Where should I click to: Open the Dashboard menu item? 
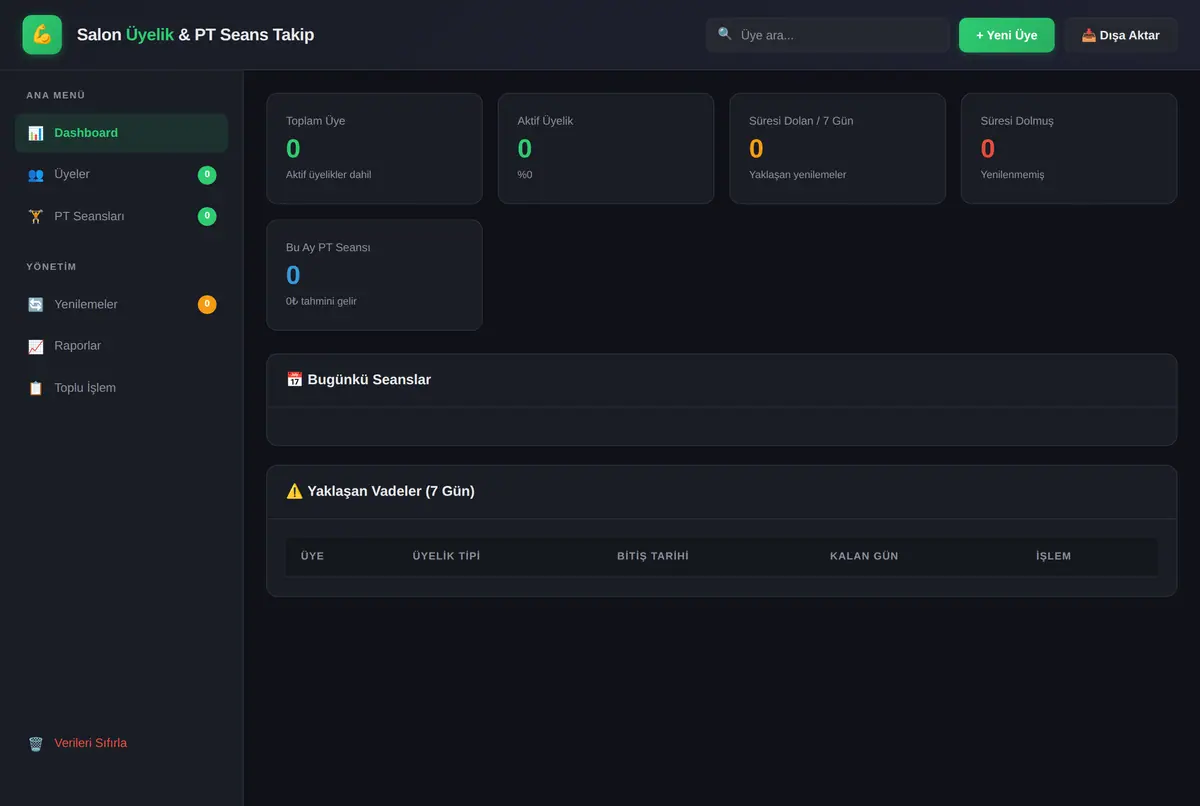121,133
